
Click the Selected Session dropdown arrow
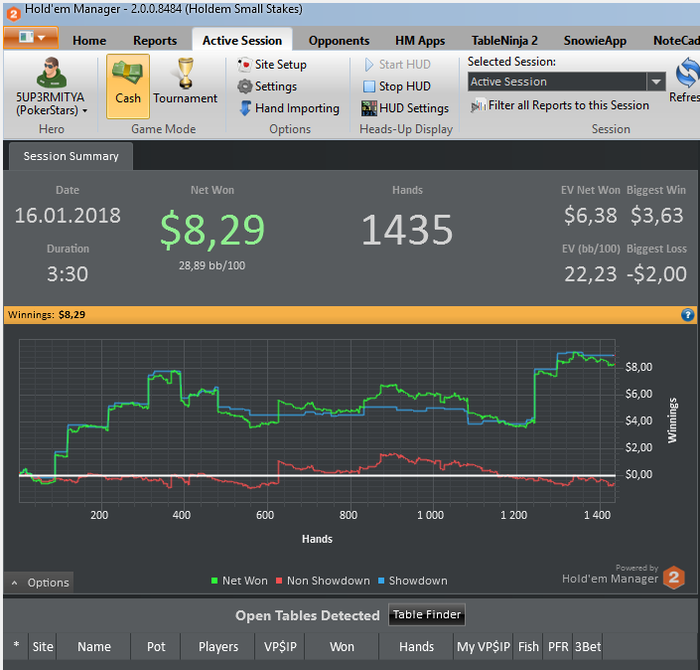[656, 82]
